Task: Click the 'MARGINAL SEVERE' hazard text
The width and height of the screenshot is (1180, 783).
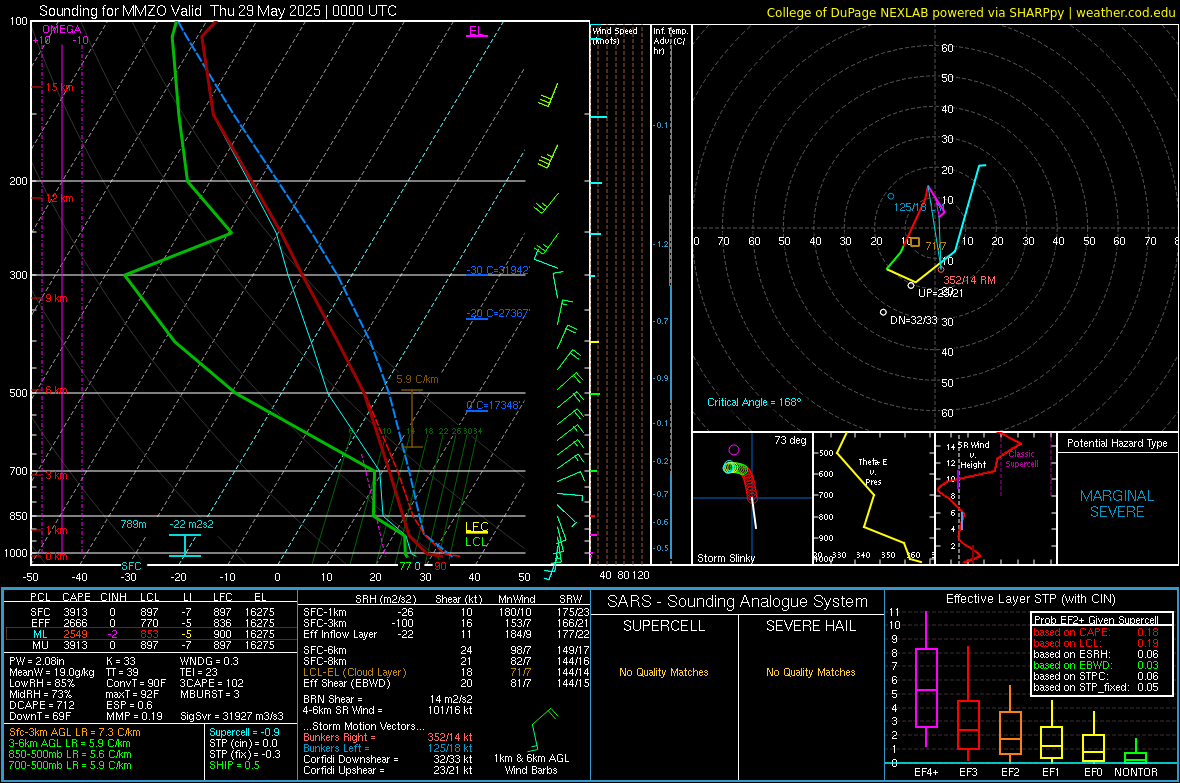Action: [x=1117, y=504]
